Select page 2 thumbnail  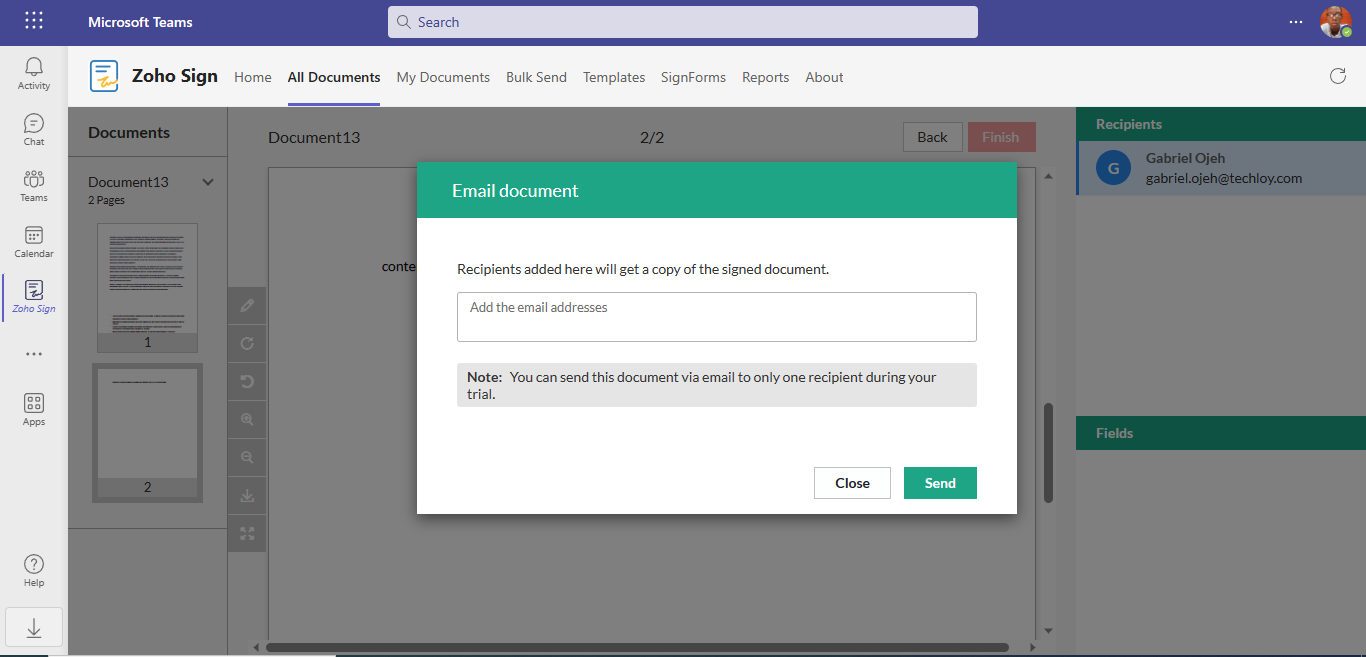click(x=147, y=433)
